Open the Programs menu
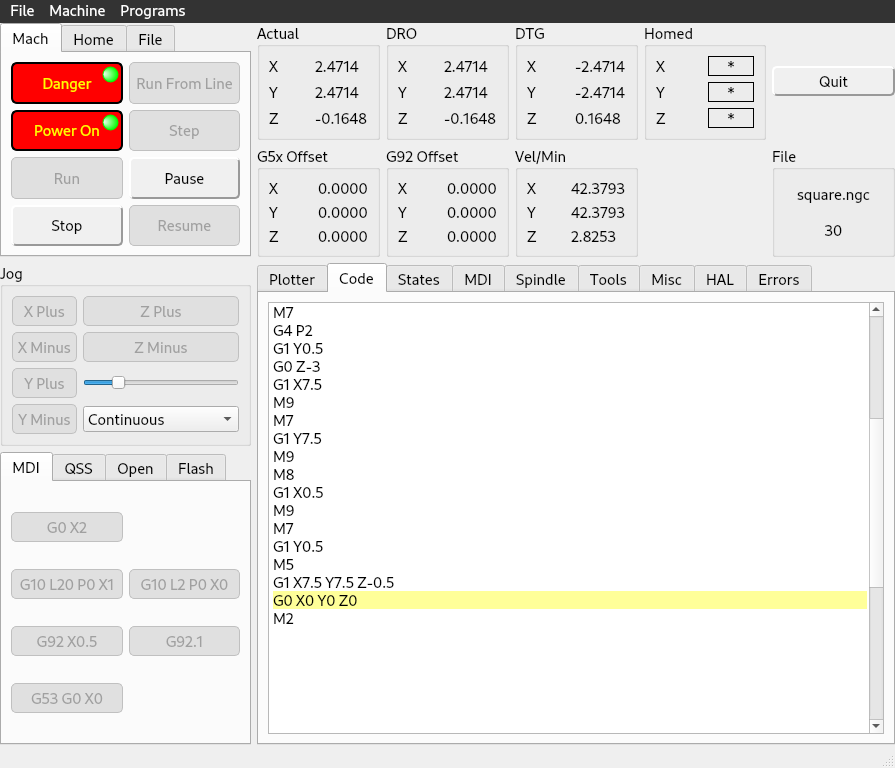Viewport: 895px width, 768px height. pos(152,11)
